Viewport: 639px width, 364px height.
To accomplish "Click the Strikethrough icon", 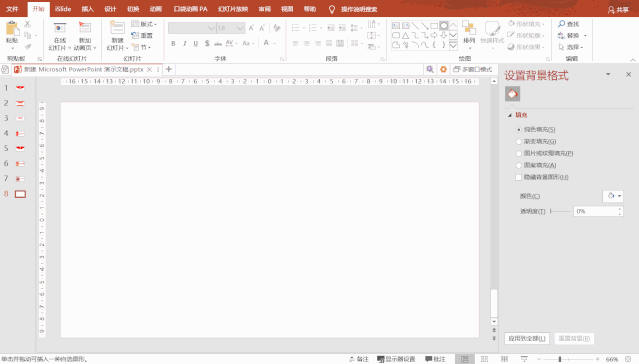I will click(x=218, y=43).
